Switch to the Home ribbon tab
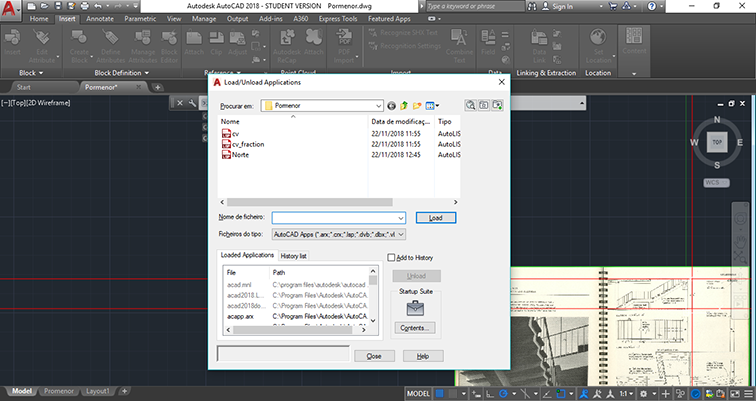This screenshot has height=401, width=756. (x=39, y=19)
